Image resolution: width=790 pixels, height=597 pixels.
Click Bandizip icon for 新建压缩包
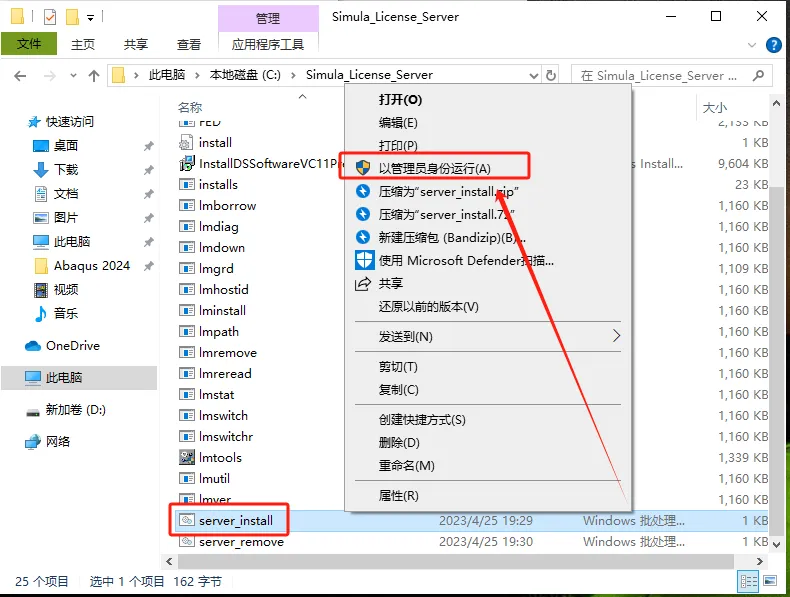click(363, 237)
